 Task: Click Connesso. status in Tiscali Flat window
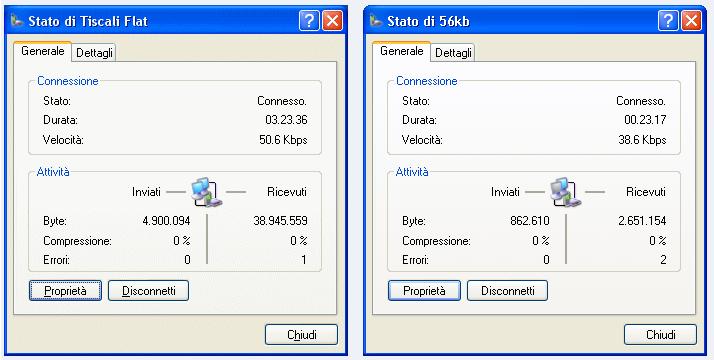tap(282, 101)
